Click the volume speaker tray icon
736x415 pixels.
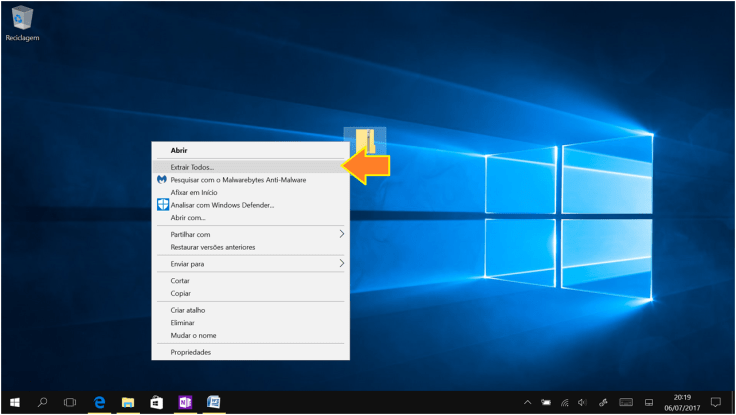tap(582, 402)
